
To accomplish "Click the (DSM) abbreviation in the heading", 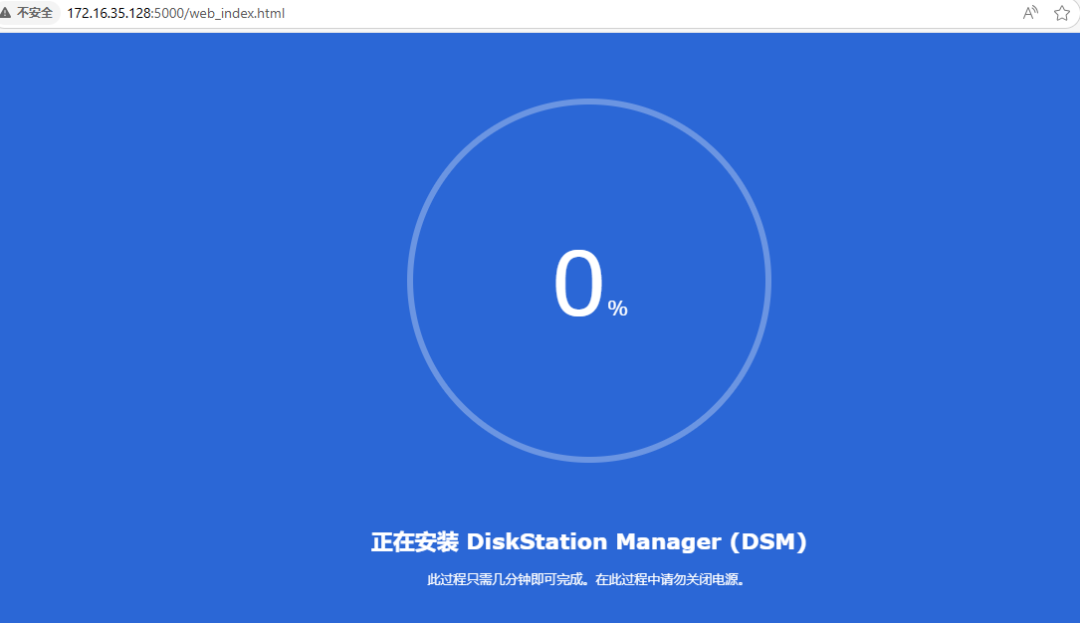I will tap(767, 542).
